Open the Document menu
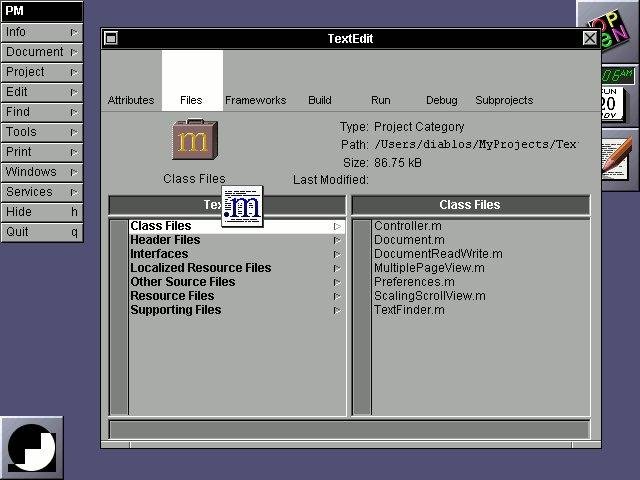This screenshot has height=480, width=640. coord(42,52)
